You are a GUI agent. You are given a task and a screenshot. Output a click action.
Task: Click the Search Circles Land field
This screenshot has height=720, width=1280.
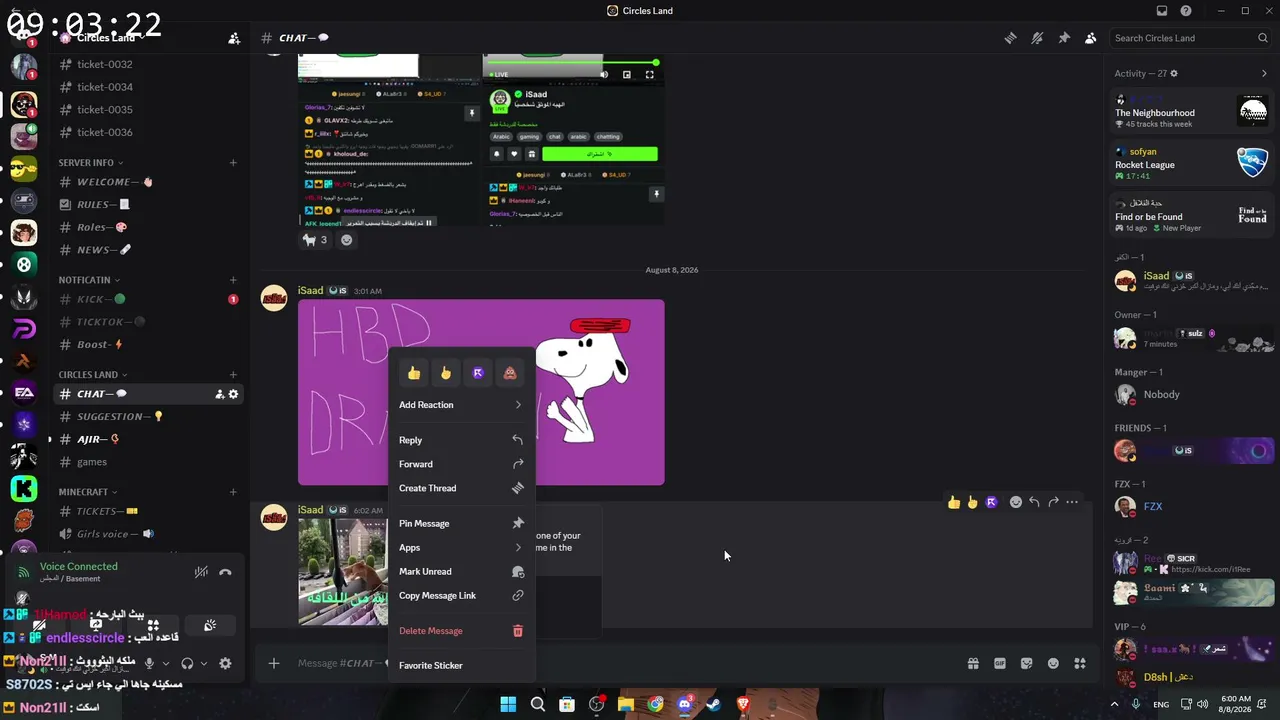coord(1190,38)
